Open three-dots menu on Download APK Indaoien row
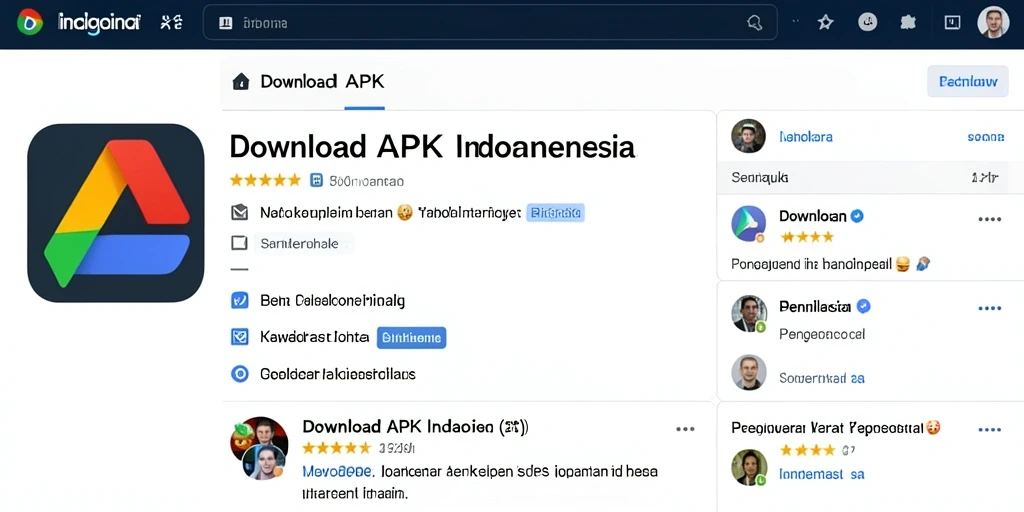 (685, 429)
